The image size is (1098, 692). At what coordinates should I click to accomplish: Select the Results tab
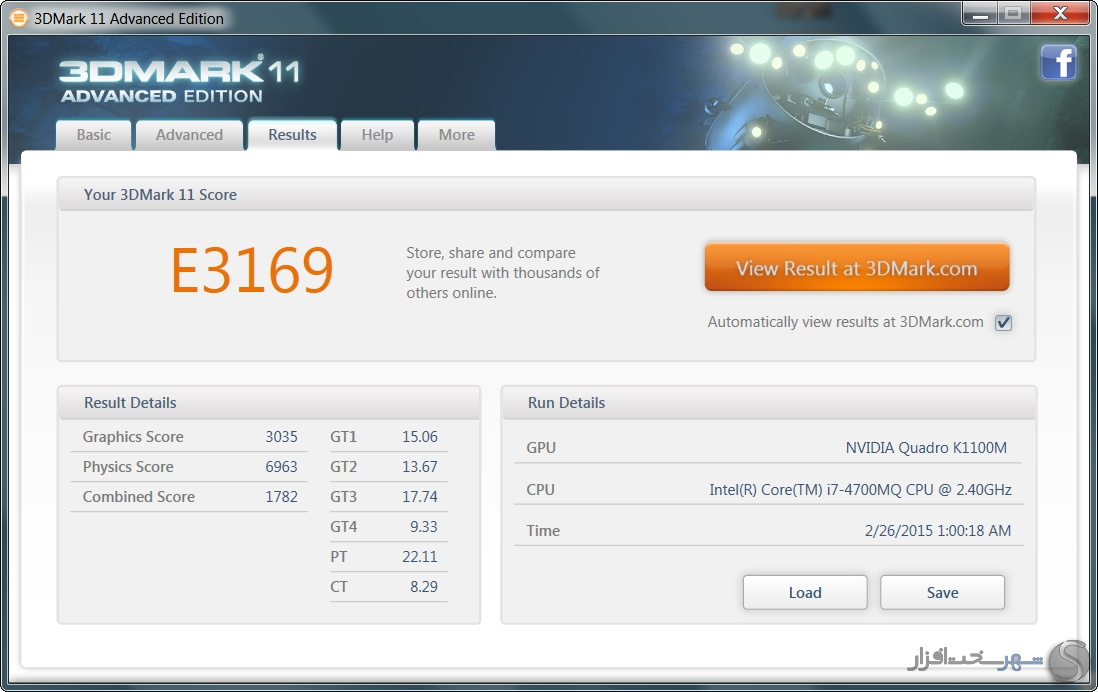tap(292, 135)
